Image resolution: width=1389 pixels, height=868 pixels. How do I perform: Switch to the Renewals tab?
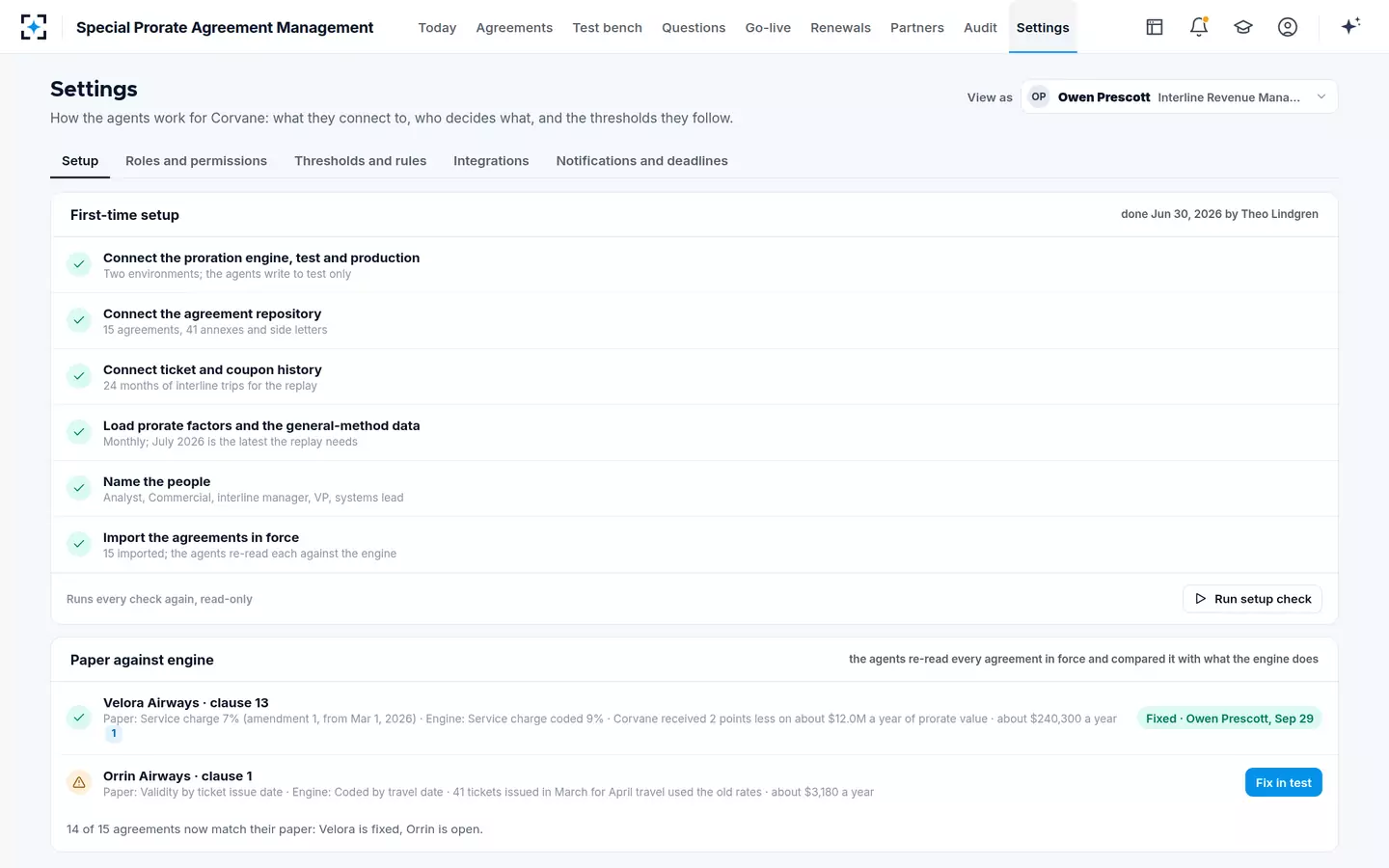[x=840, y=27]
